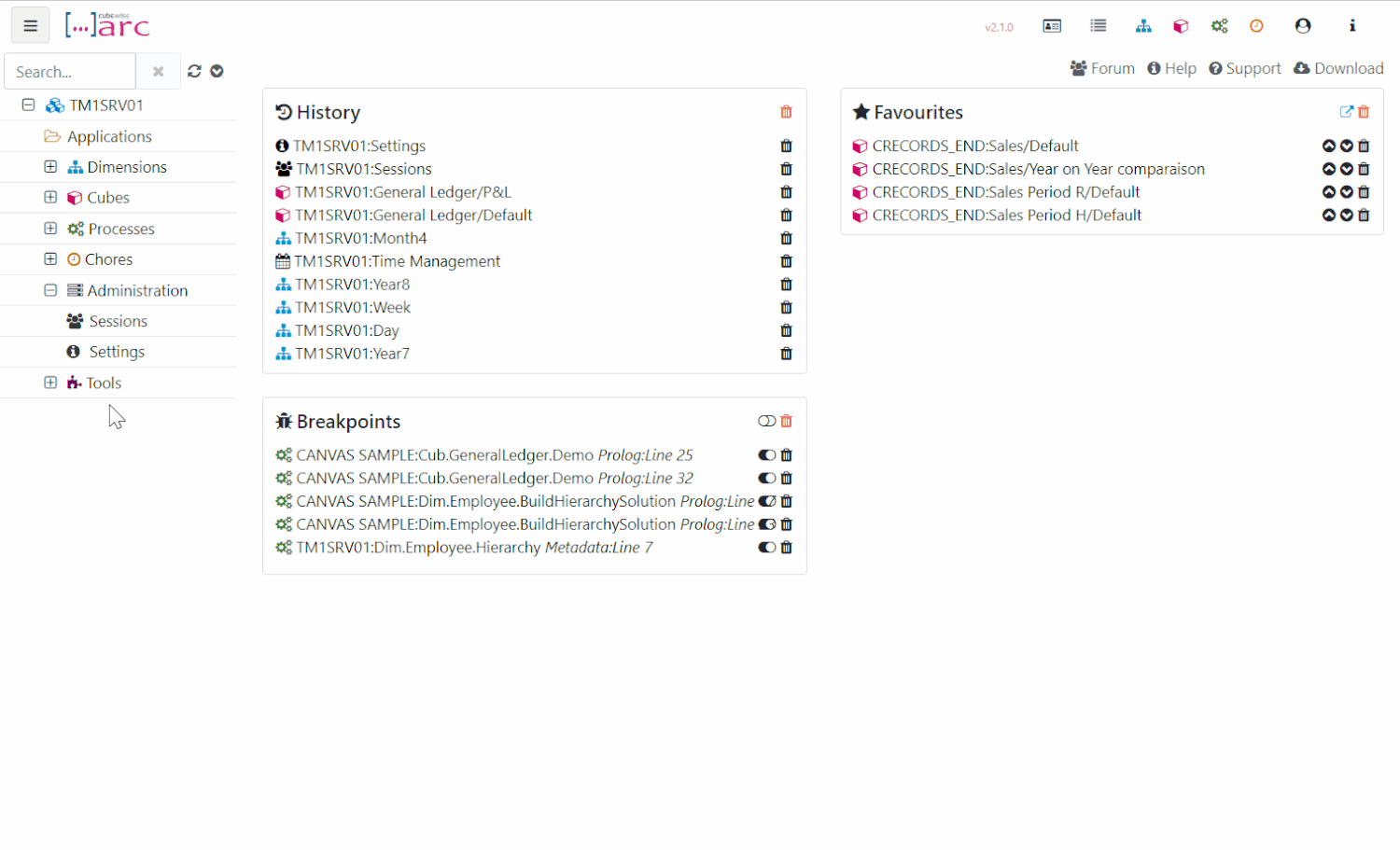Open favourites in a new window via external-link icon
The width and height of the screenshot is (1400, 850).
click(x=1346, y=111)
